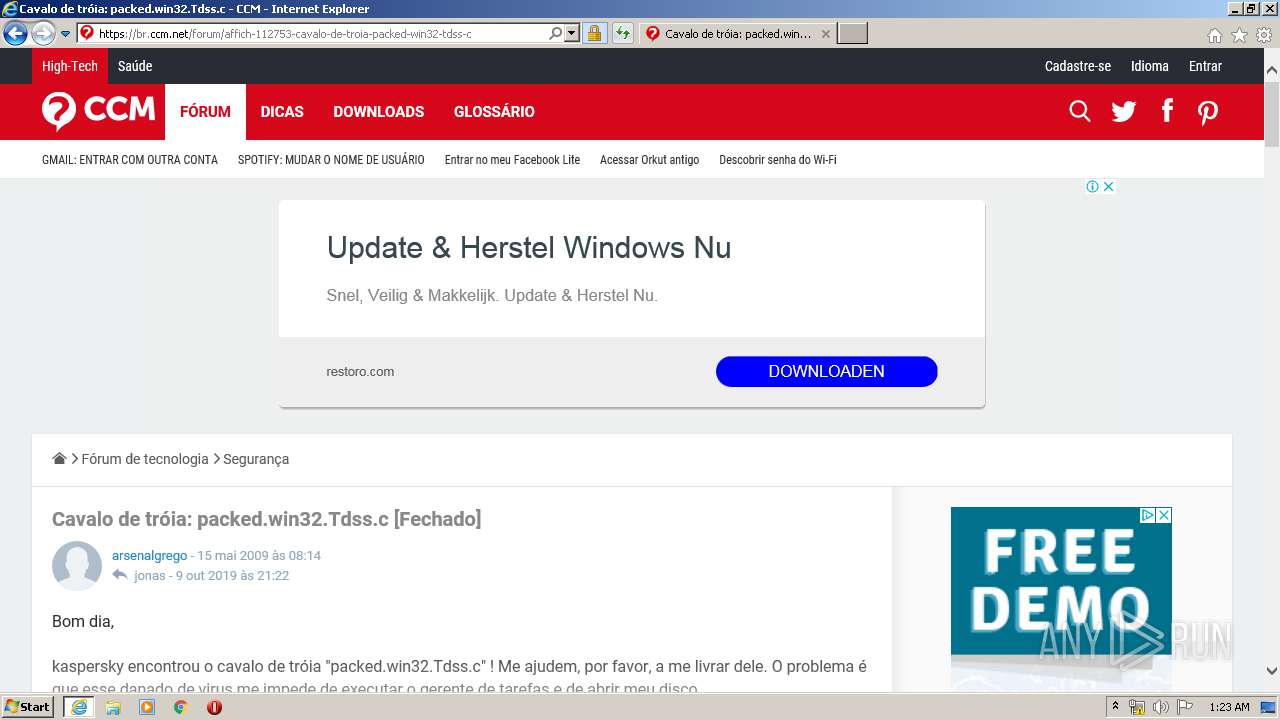The width and height of the screenshot is (1280, 720).
Task: Click the thread title 'Cavalo de tróia: packed.win32.Tdss.c'
Action: [x=220, y=519]
